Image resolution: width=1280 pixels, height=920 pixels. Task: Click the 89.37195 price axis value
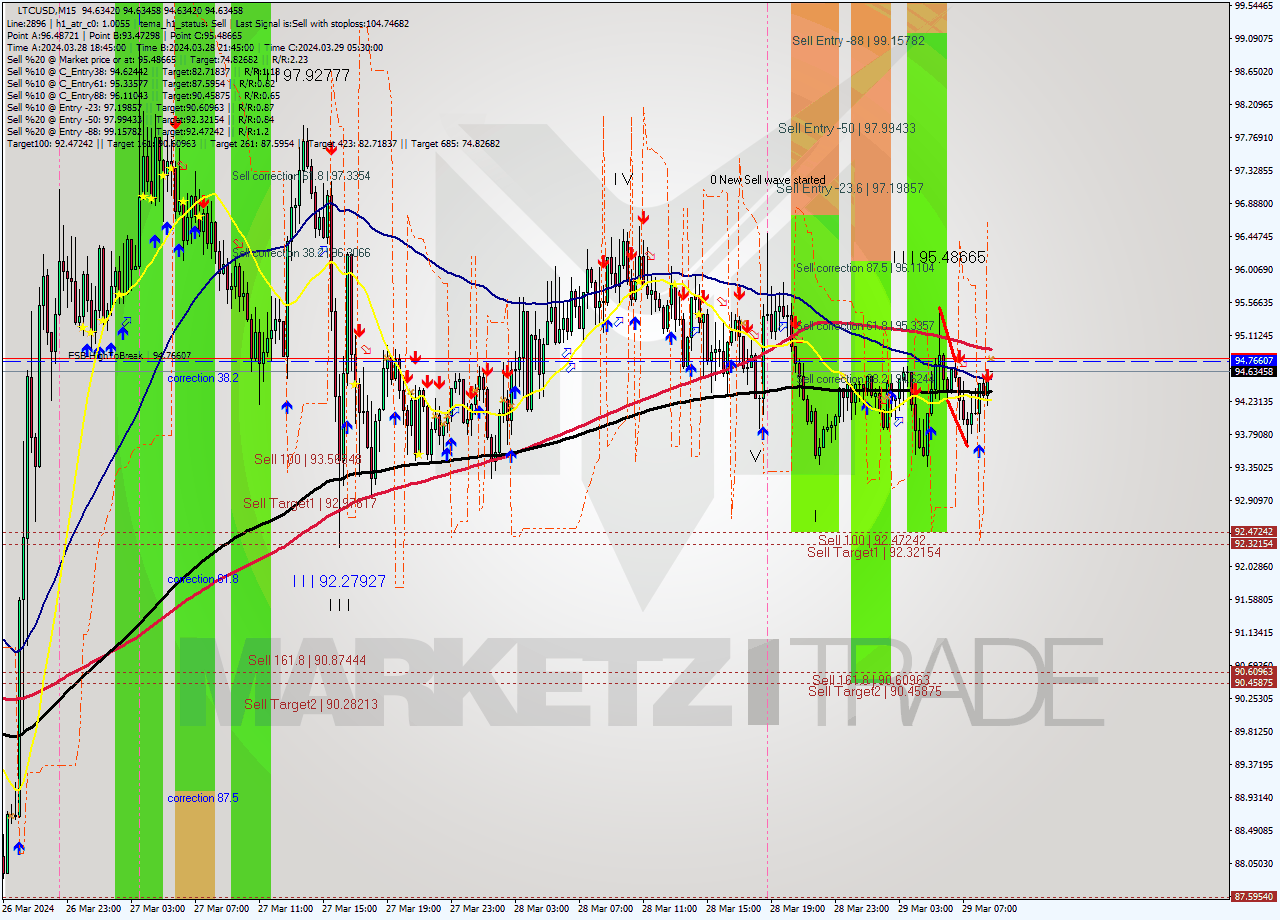coord(1254,765)
